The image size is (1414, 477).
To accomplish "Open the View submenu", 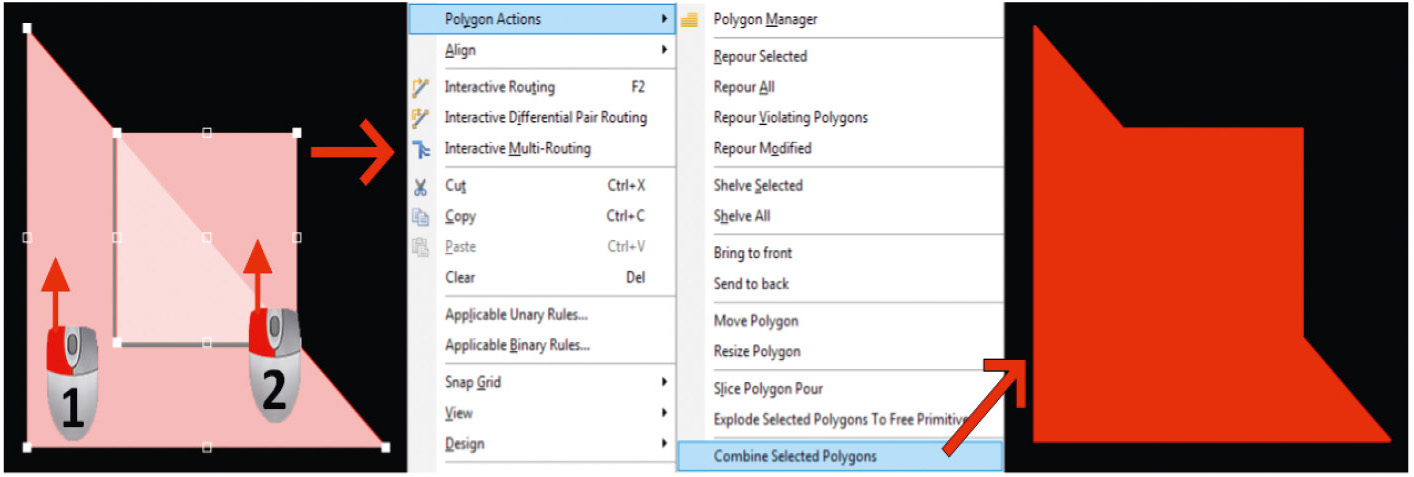I will click(459, 413).
